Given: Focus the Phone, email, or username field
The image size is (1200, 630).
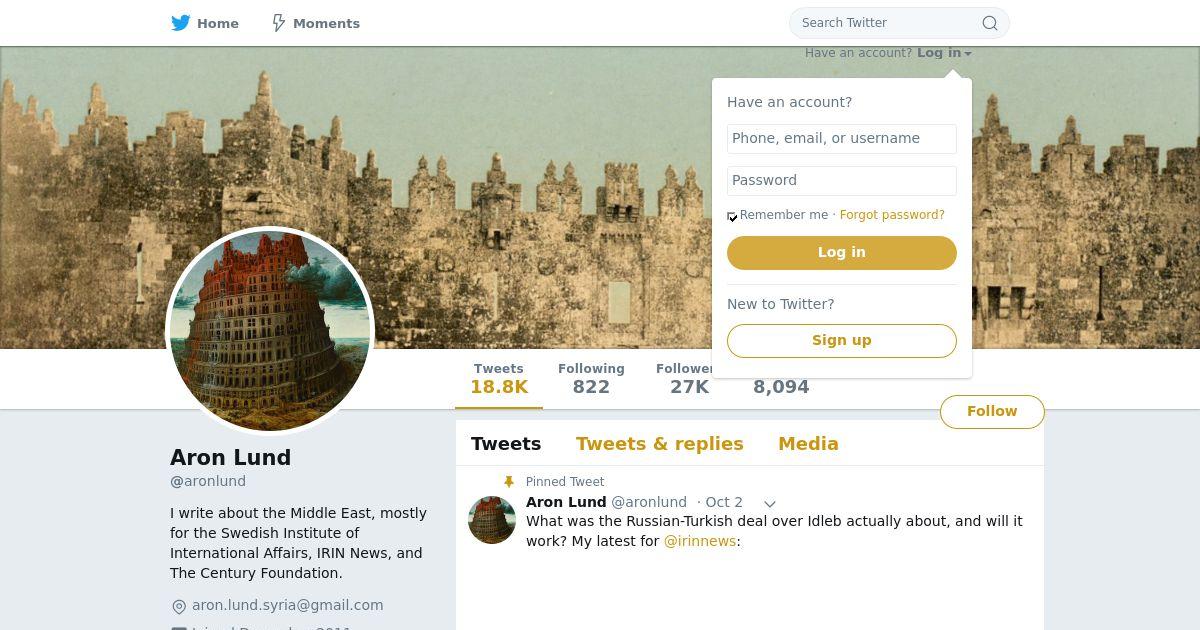Looking at the screenshot, I should [842, 139].
